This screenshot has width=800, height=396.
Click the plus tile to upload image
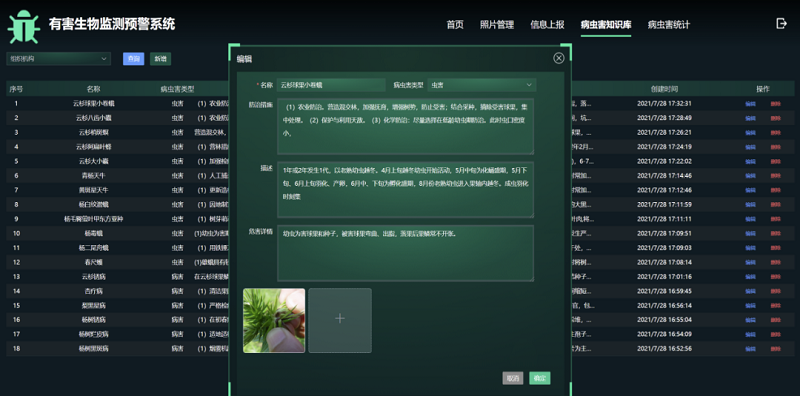coord(340,320)
